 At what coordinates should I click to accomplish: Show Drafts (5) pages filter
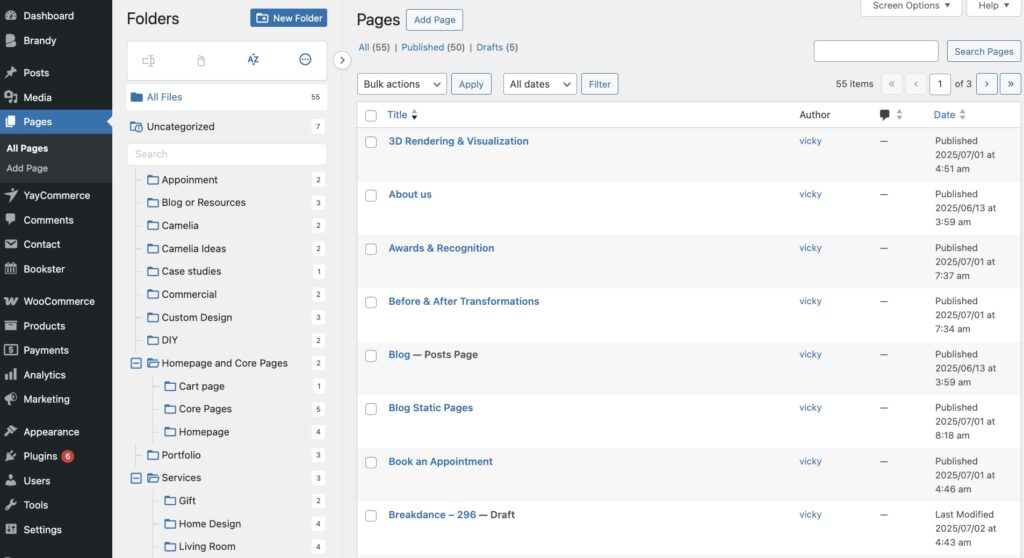(497, 47)
